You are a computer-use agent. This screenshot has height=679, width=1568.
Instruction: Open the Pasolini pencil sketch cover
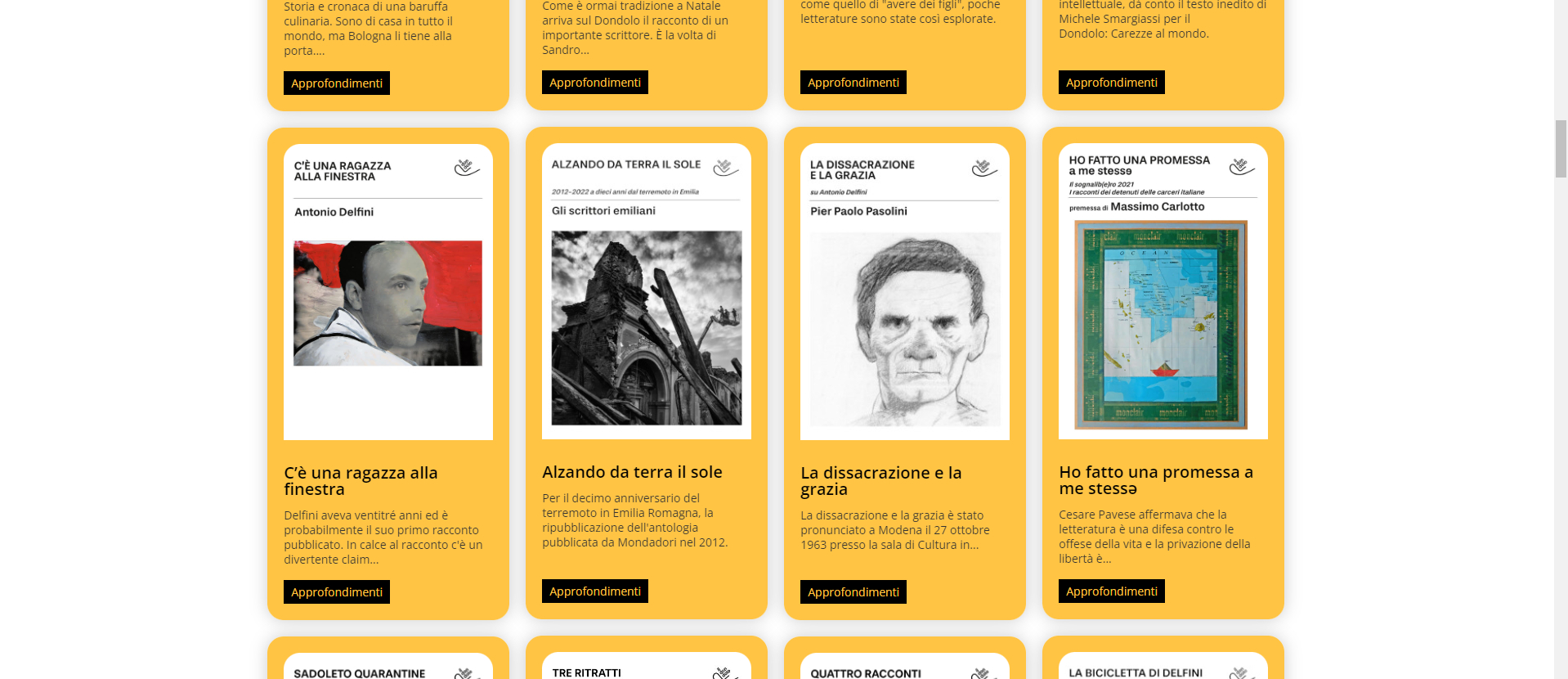pyautogui.click(x=905, y=329)
